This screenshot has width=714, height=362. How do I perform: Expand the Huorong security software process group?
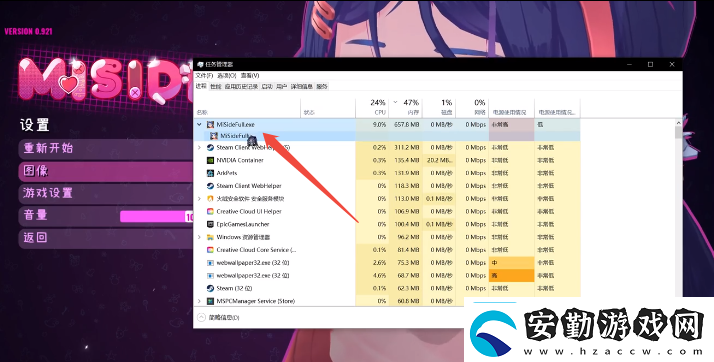[x=199, y=199]
